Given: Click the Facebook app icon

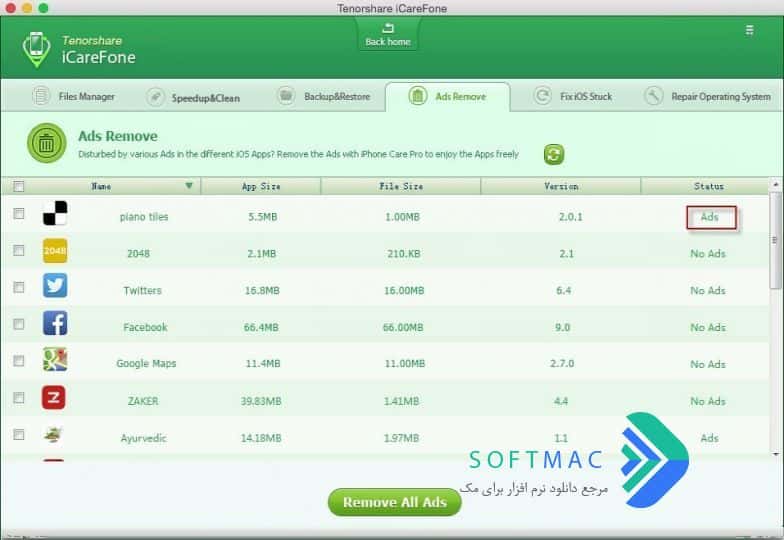Looking at the screenshot, I should [55, 323].
